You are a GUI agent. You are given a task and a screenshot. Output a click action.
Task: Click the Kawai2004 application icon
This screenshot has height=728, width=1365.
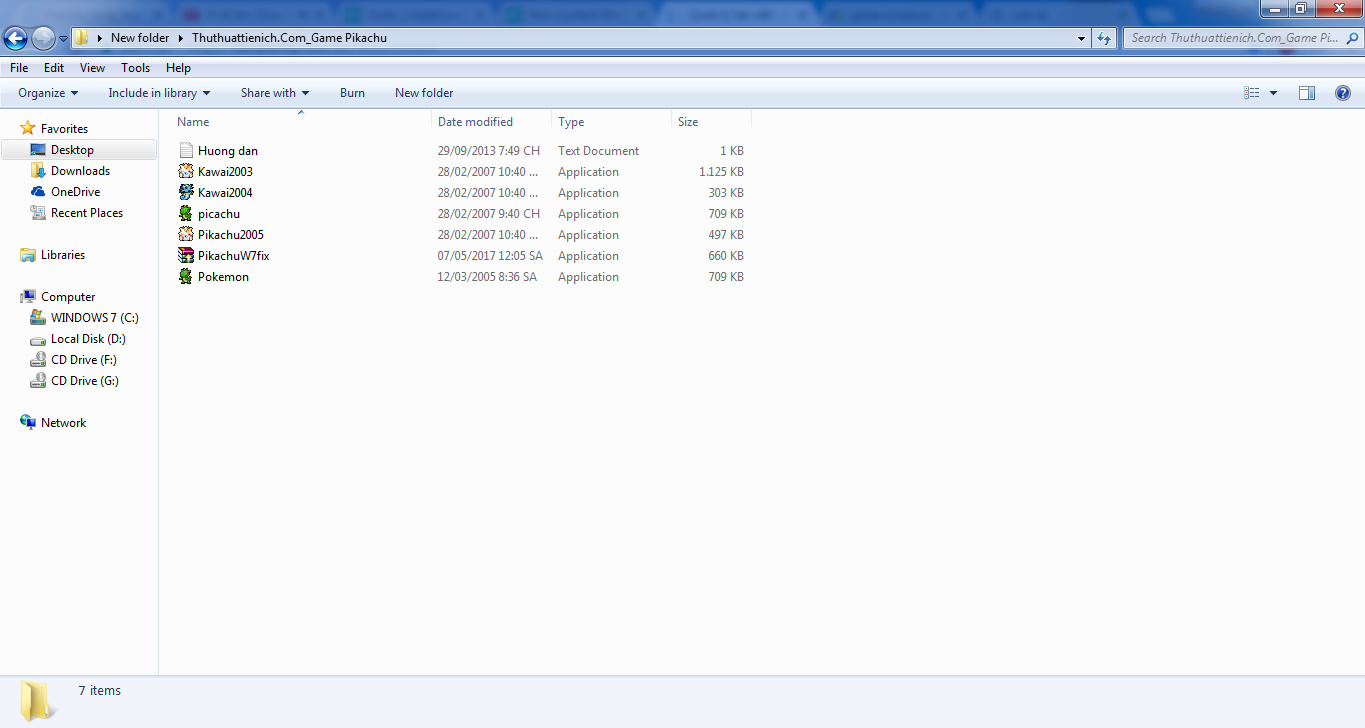tap(185, 193)
